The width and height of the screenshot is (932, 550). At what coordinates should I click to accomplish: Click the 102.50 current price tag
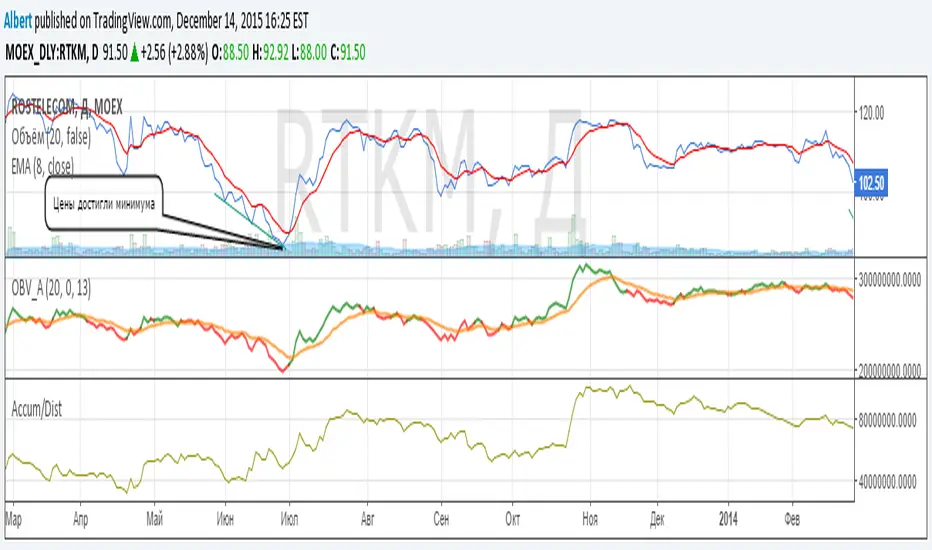click(x=871, y=183)
